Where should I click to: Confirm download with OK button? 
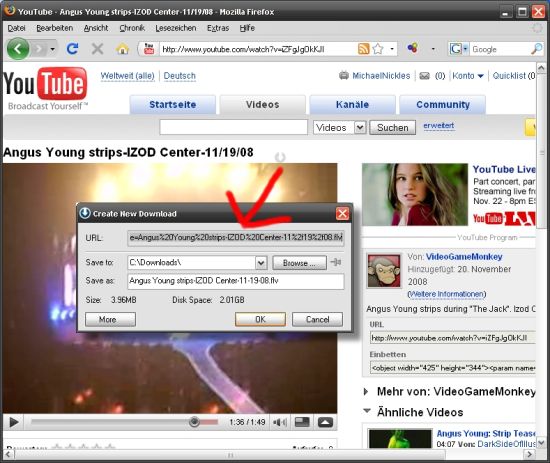(x=260, y=320)
